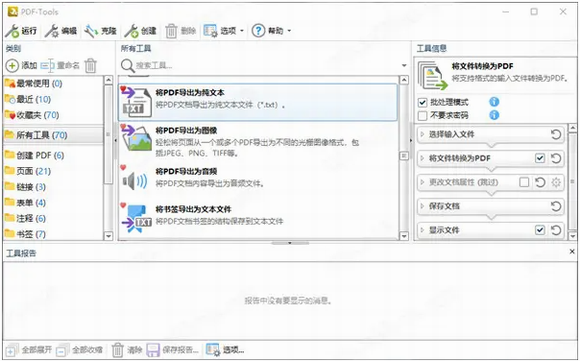Click the 全部展开 expand-all icon
The height and width of the screenshot is (361, 580).
point(11,350)
